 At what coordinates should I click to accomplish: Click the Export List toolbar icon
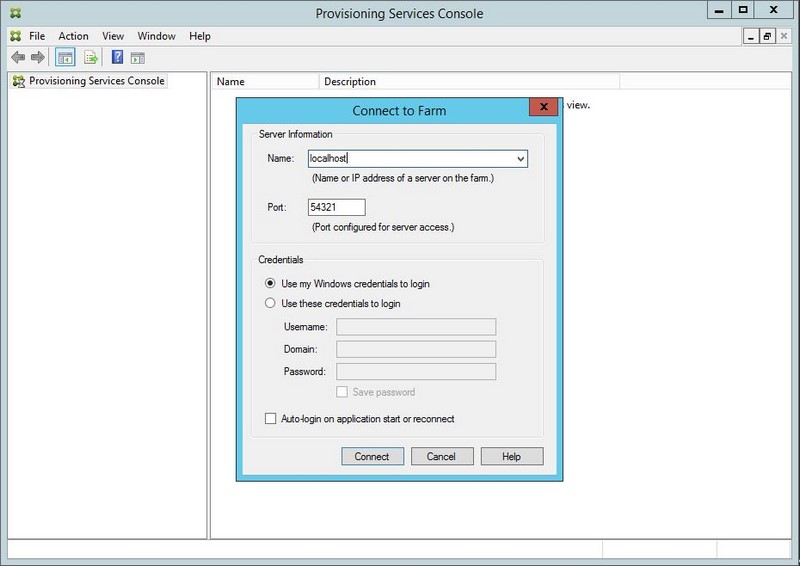pyautogui.click(x=91, y=57)
